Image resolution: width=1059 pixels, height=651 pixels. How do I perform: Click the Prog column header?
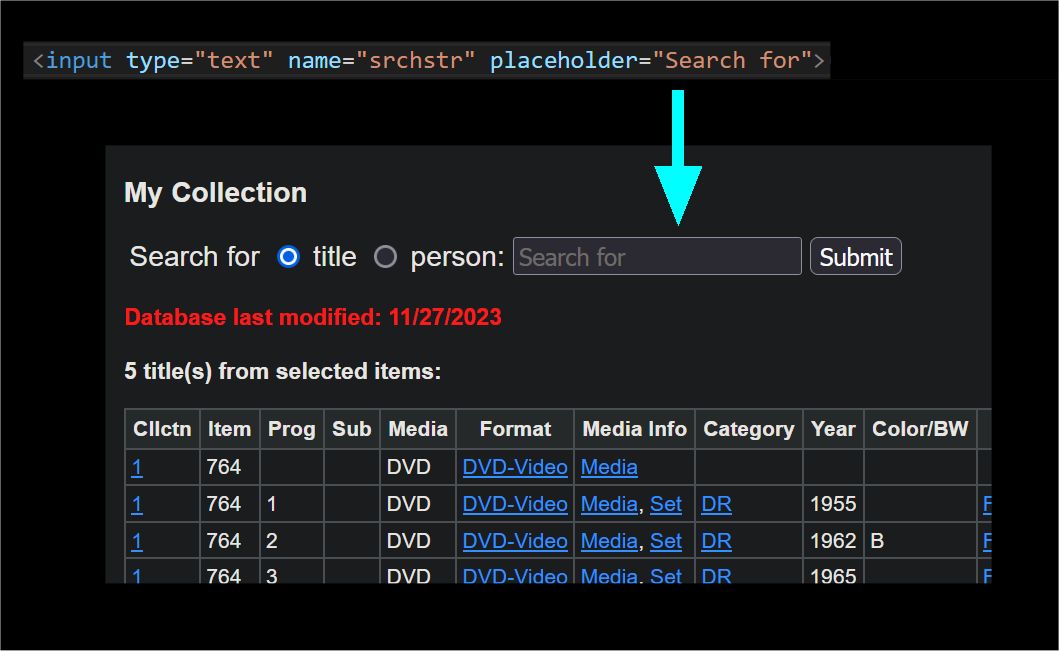click(x=292, y=429)
